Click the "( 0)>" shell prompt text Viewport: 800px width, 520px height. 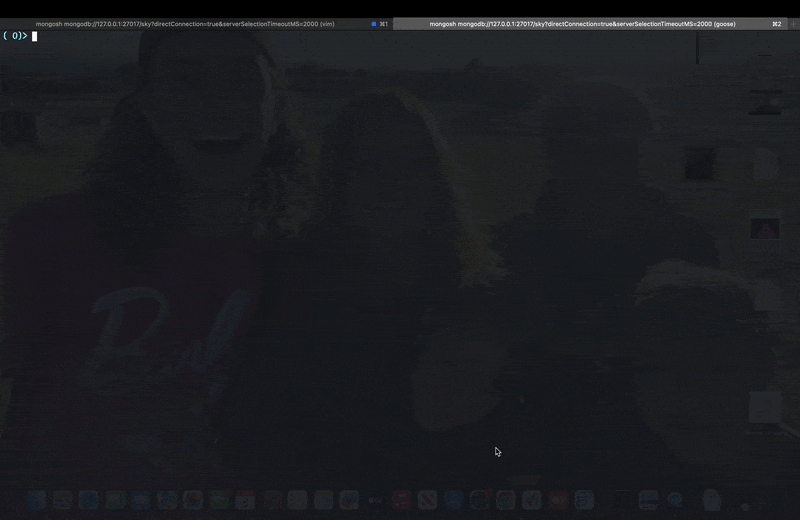coord(16,37)
